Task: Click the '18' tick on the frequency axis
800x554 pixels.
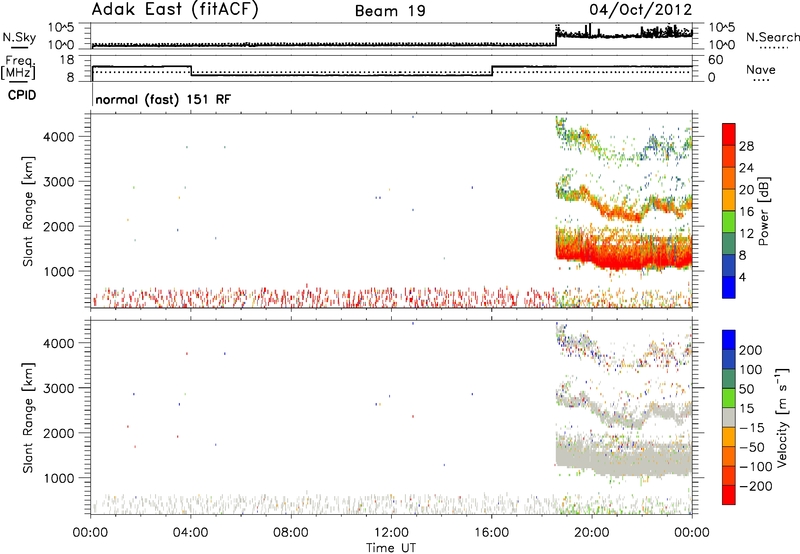Action: click(67, 60)
